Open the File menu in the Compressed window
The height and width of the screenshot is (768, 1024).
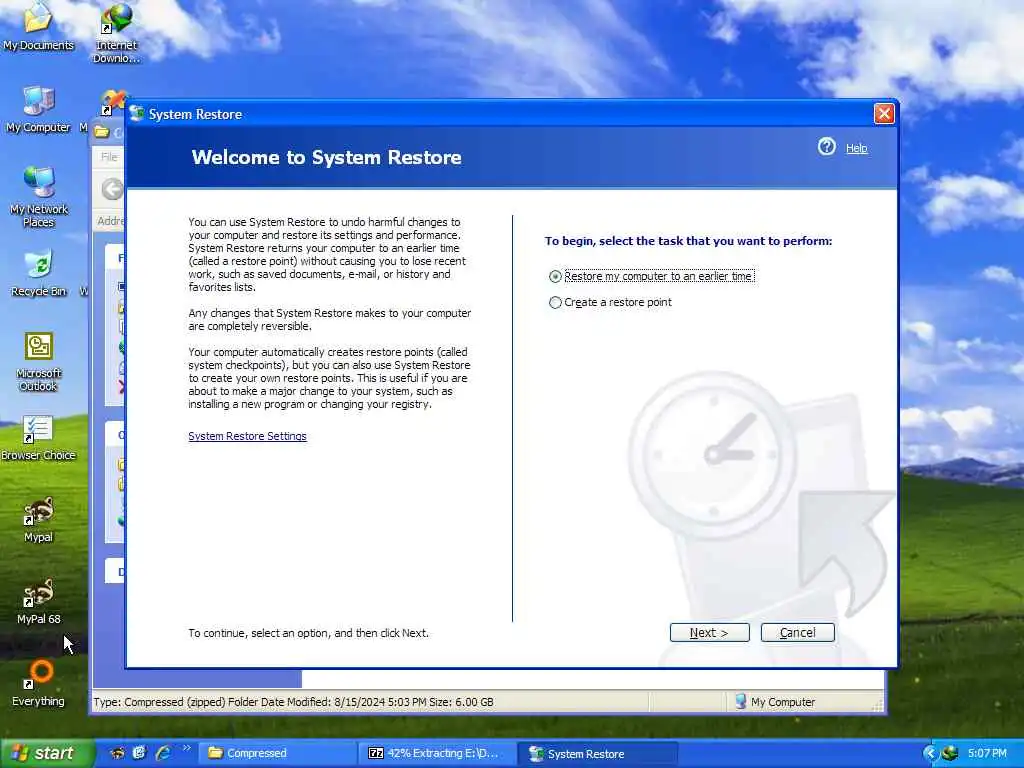coord(109,157)
